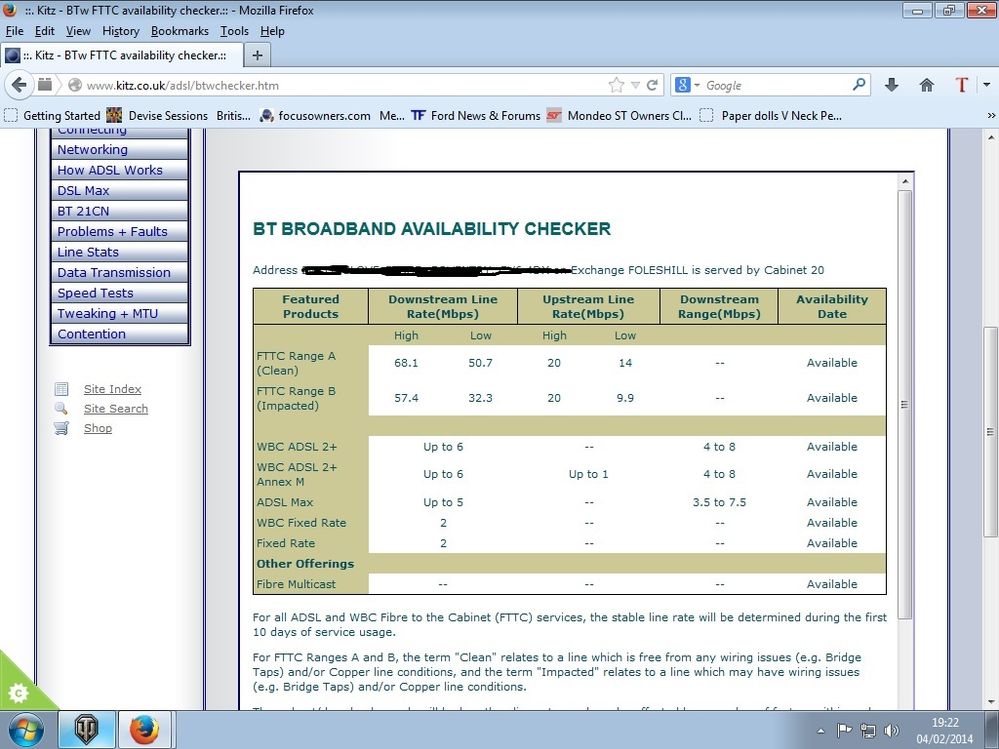Open Mondeo ST Owners Club bookmark
Viewport: 999px width, 749px height.
(x=619, y=116)
